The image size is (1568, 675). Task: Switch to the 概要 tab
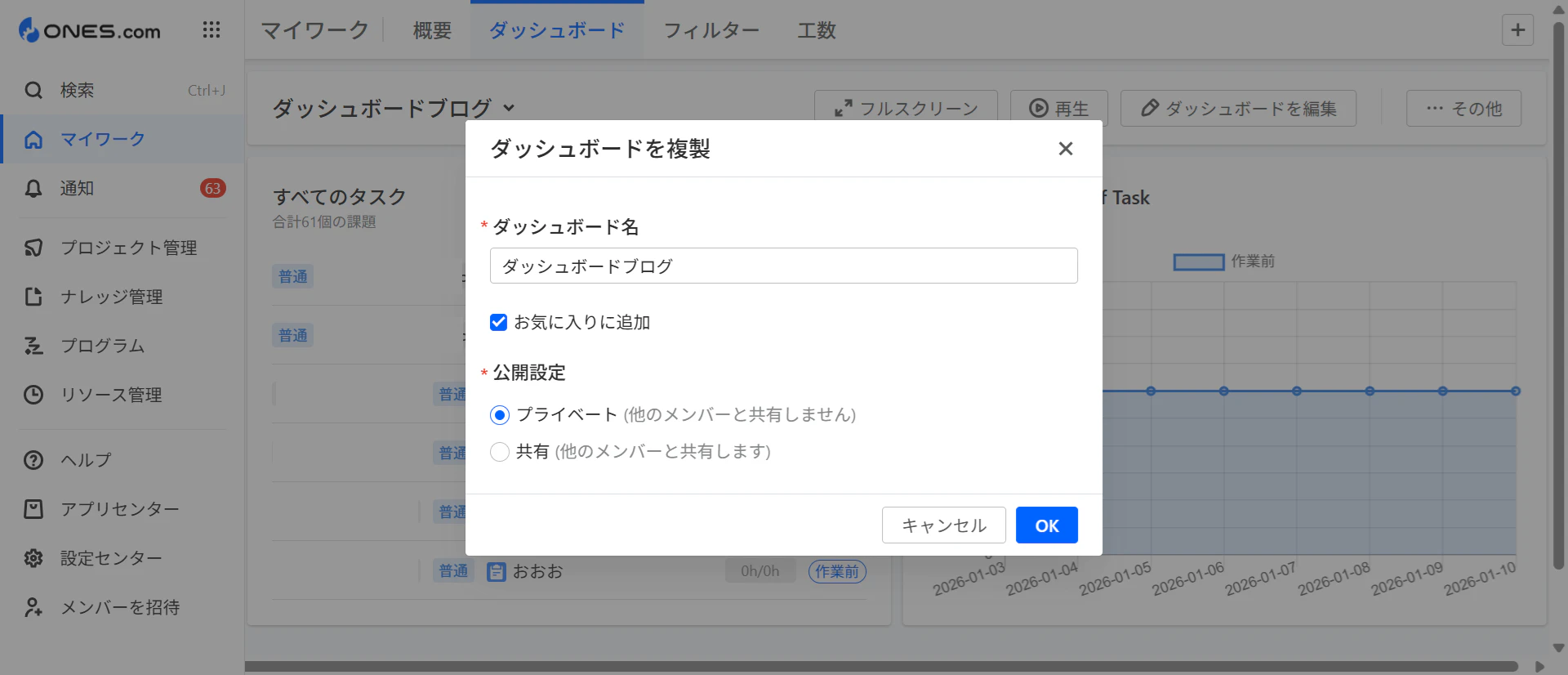coord(432,30)
